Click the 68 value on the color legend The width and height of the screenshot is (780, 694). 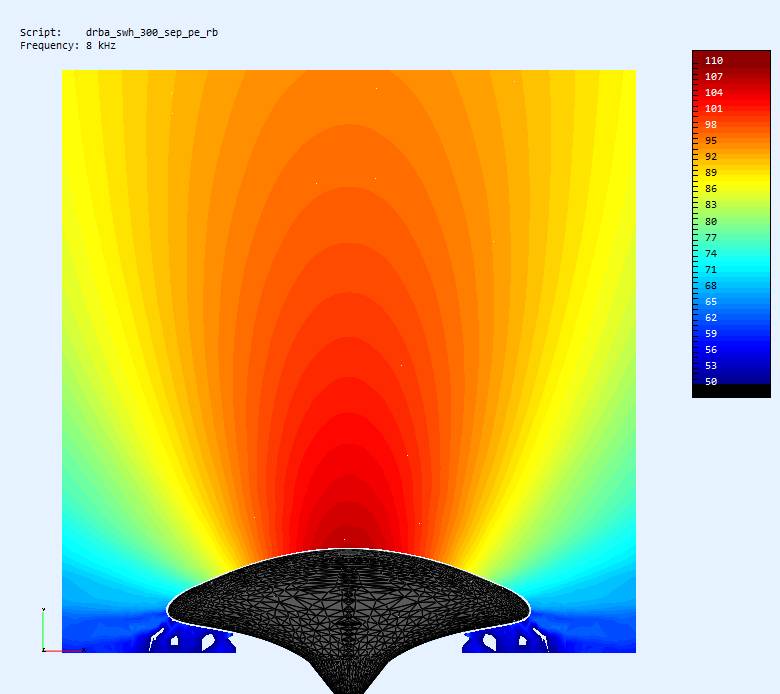click(x=711, y=286)
